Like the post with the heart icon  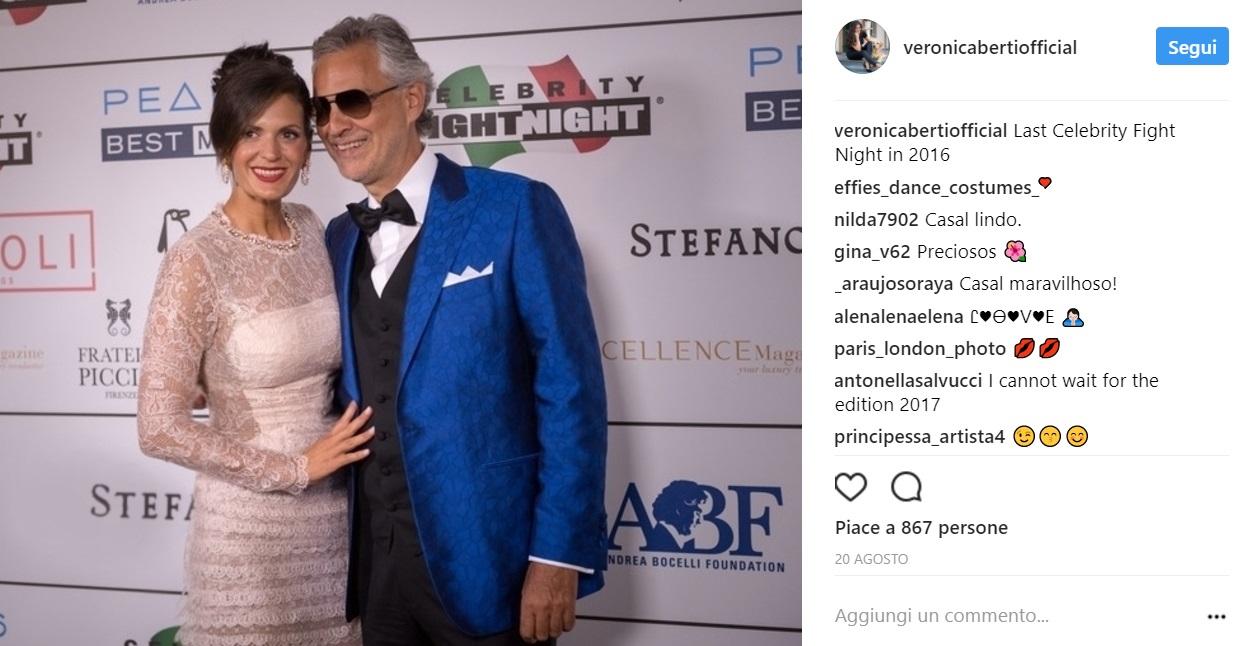(850, 487)
